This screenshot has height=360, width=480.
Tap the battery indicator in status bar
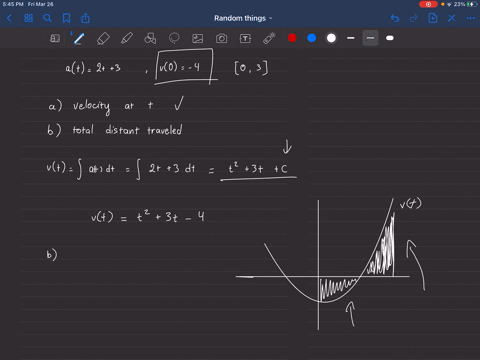[x=472, y=4]
